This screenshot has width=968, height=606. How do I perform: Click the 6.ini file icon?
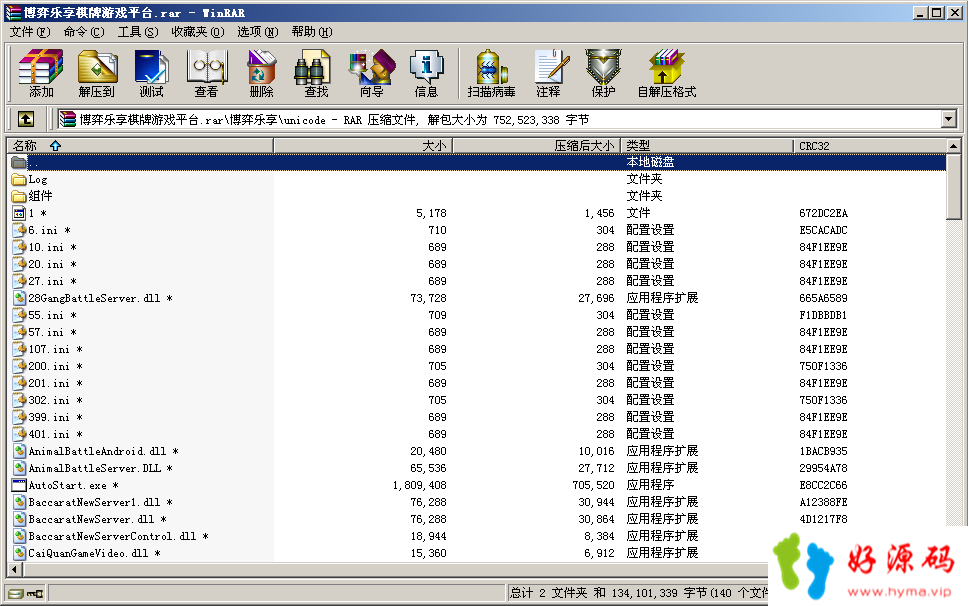[20, 230]
